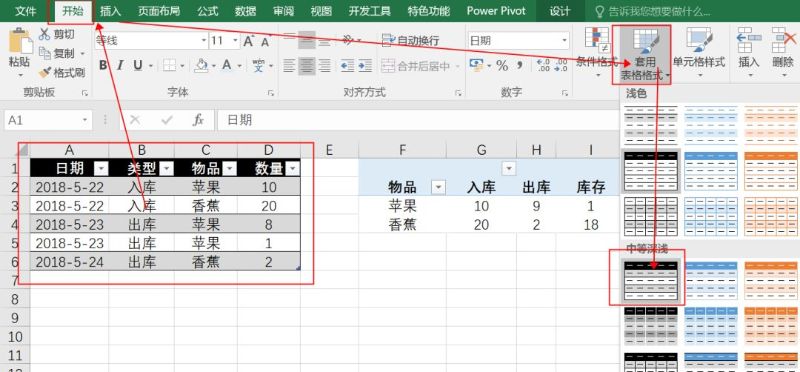
Task: Open the 数量 column filter dropdown
Action: 293,168
